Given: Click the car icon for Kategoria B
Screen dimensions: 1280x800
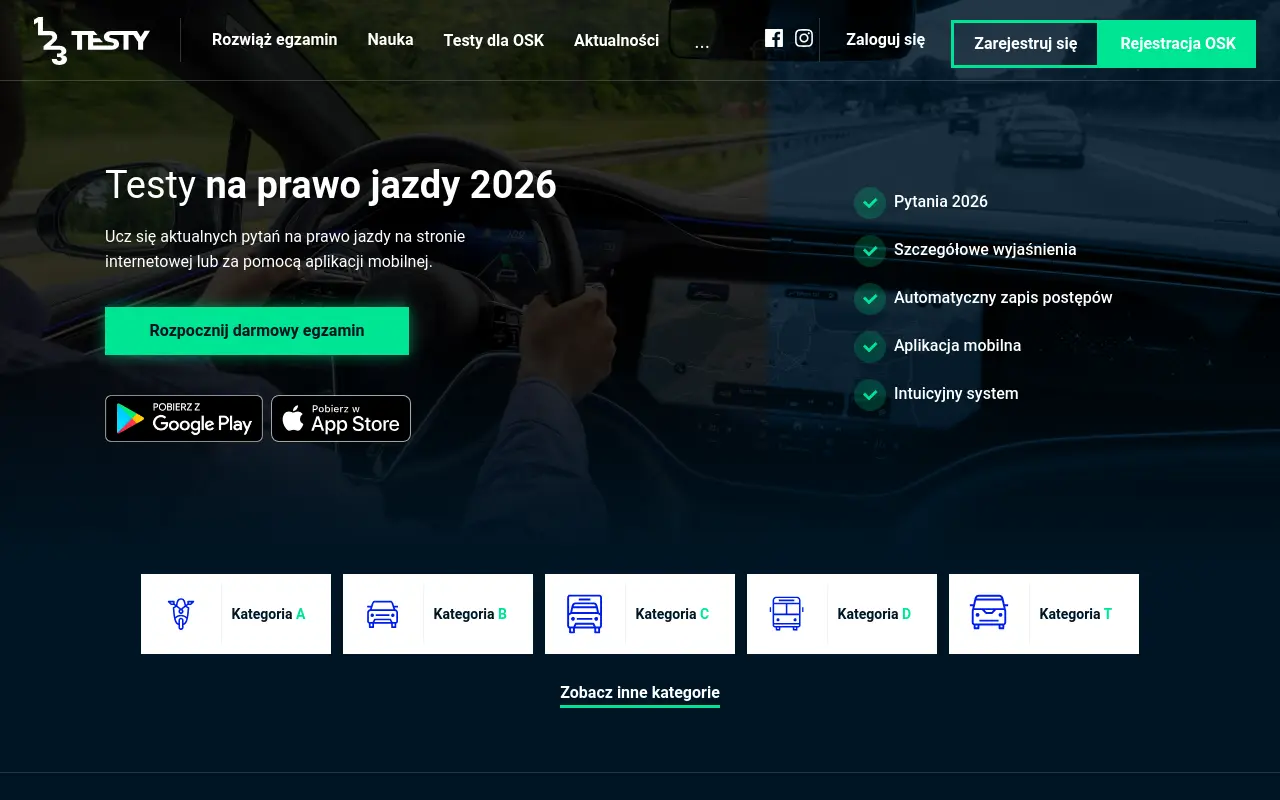Looking at the screenshot, I should [x=383, y=613].
